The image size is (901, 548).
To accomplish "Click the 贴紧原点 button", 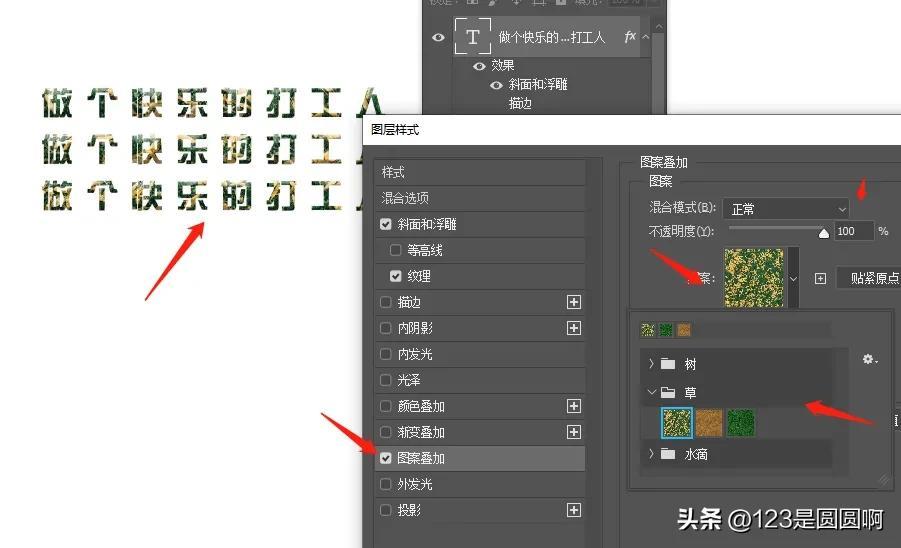I will (x=871, y=278).
